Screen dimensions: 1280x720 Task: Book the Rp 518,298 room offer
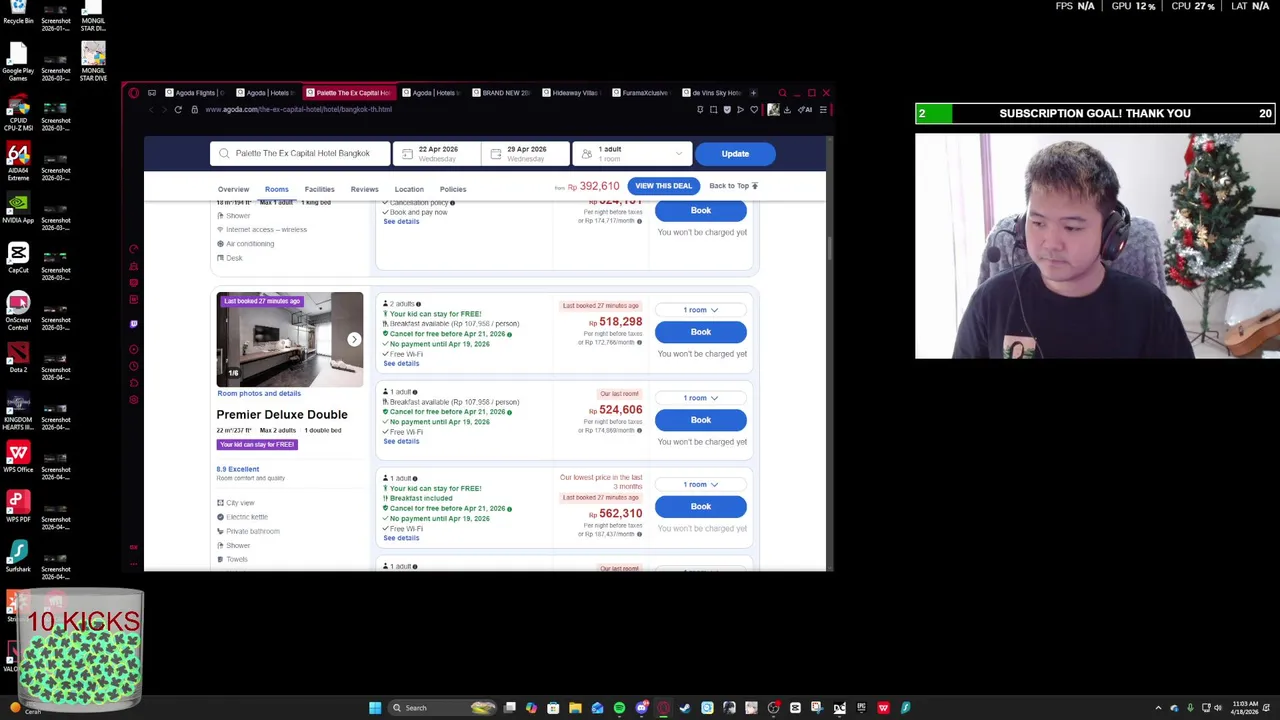click(x=700, y=332)
